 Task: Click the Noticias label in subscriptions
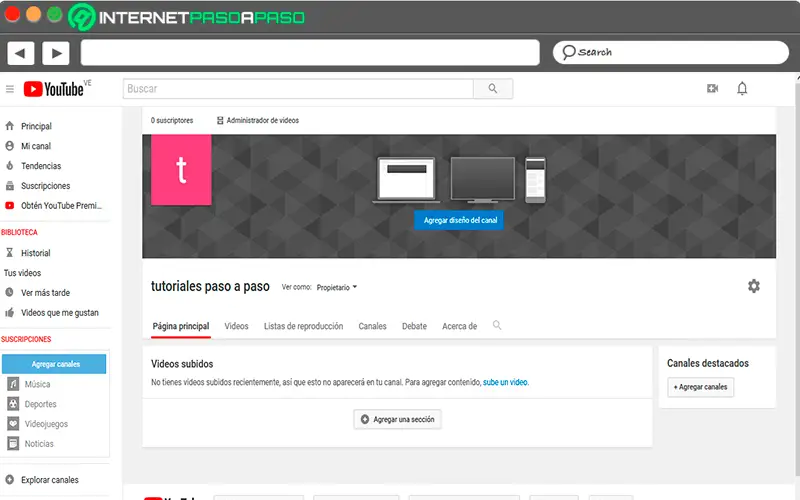[39, 443]
